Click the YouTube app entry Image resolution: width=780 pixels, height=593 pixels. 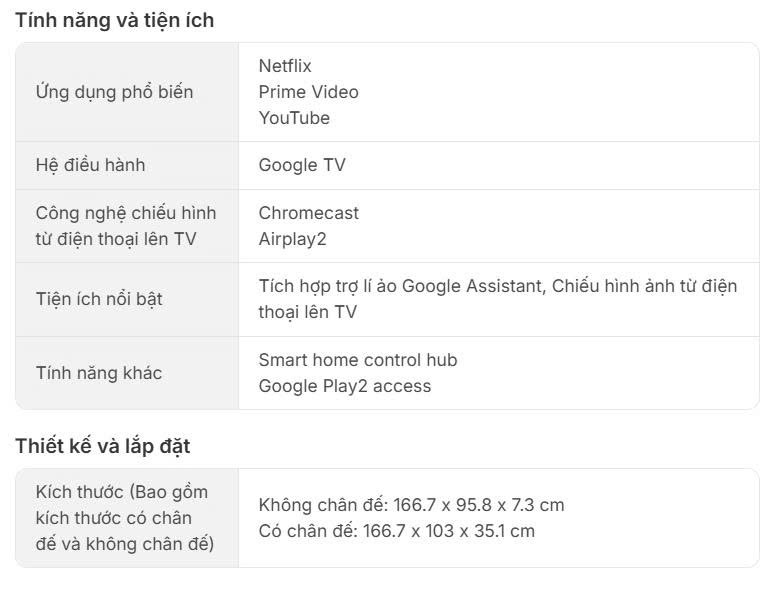coord(294,118)
